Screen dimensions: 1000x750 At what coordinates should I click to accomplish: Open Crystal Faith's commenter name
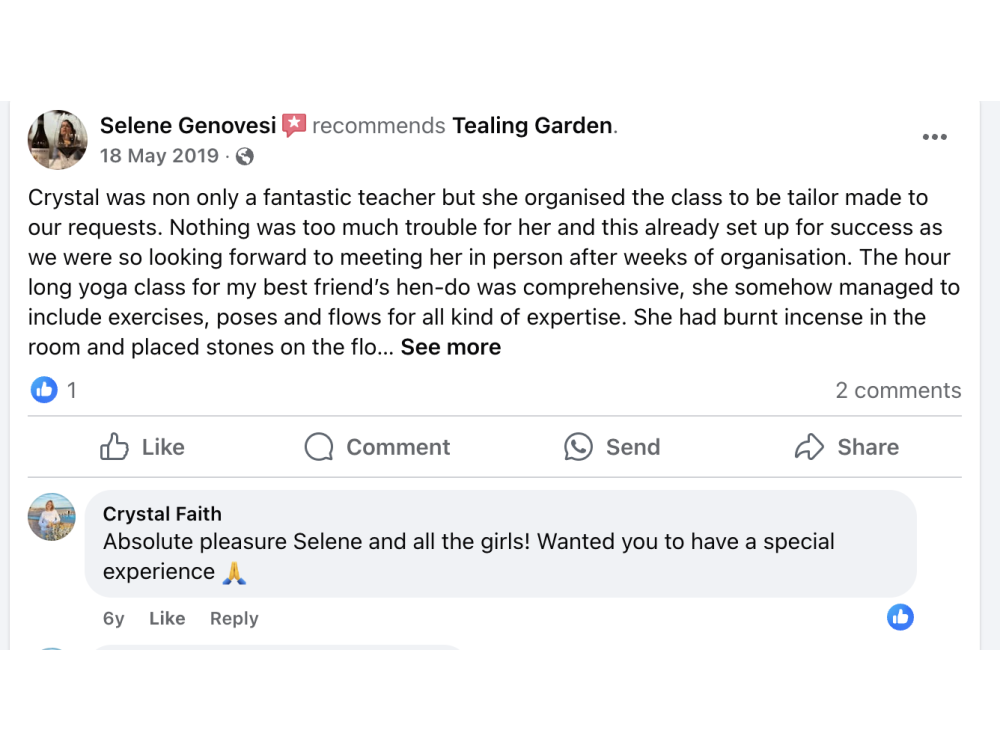162,514
